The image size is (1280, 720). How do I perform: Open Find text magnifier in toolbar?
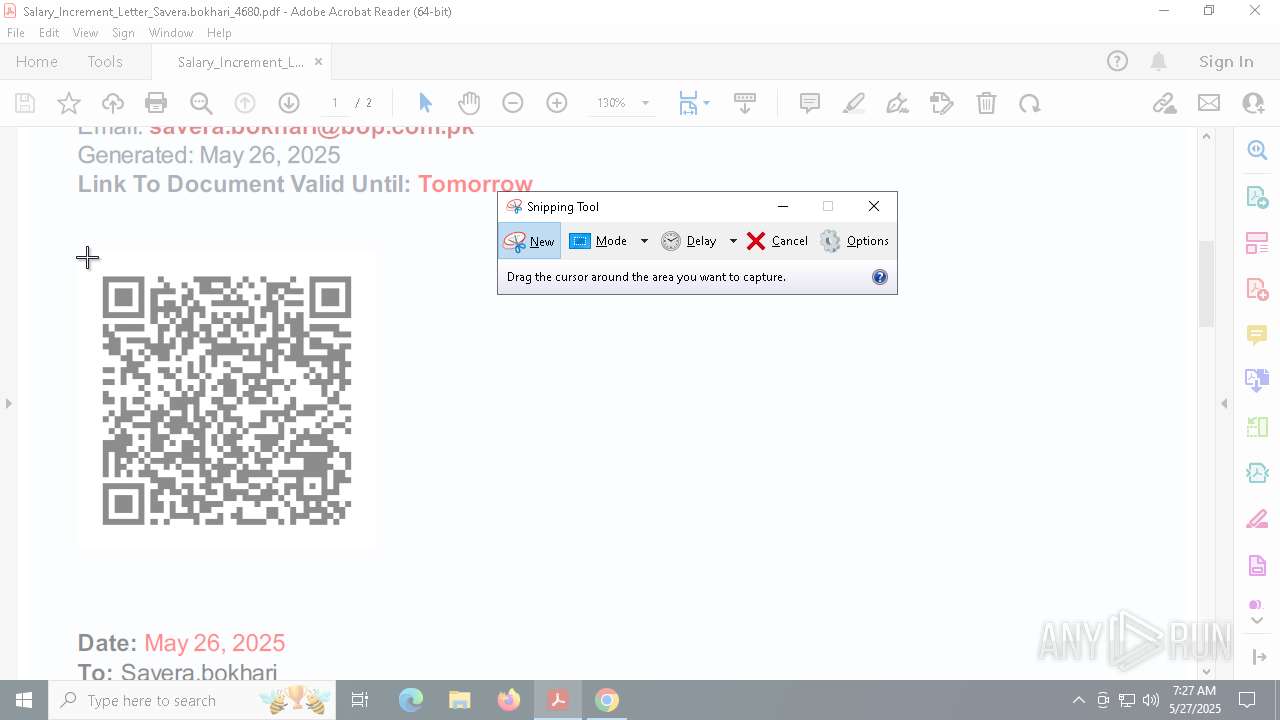201,103
